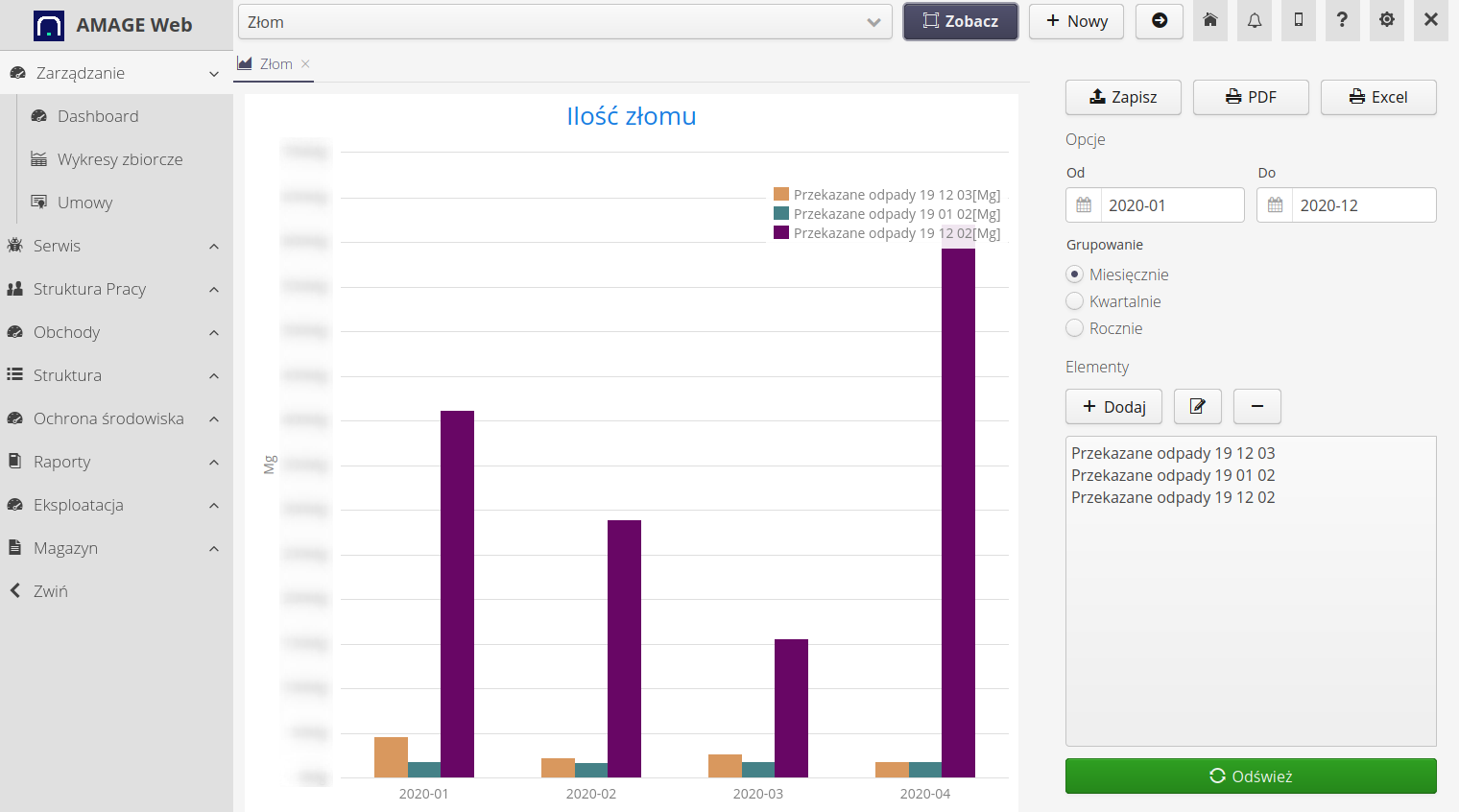Select Miesięcznie grouping option
The image size is (1459, 812).
coord(1075,275)
